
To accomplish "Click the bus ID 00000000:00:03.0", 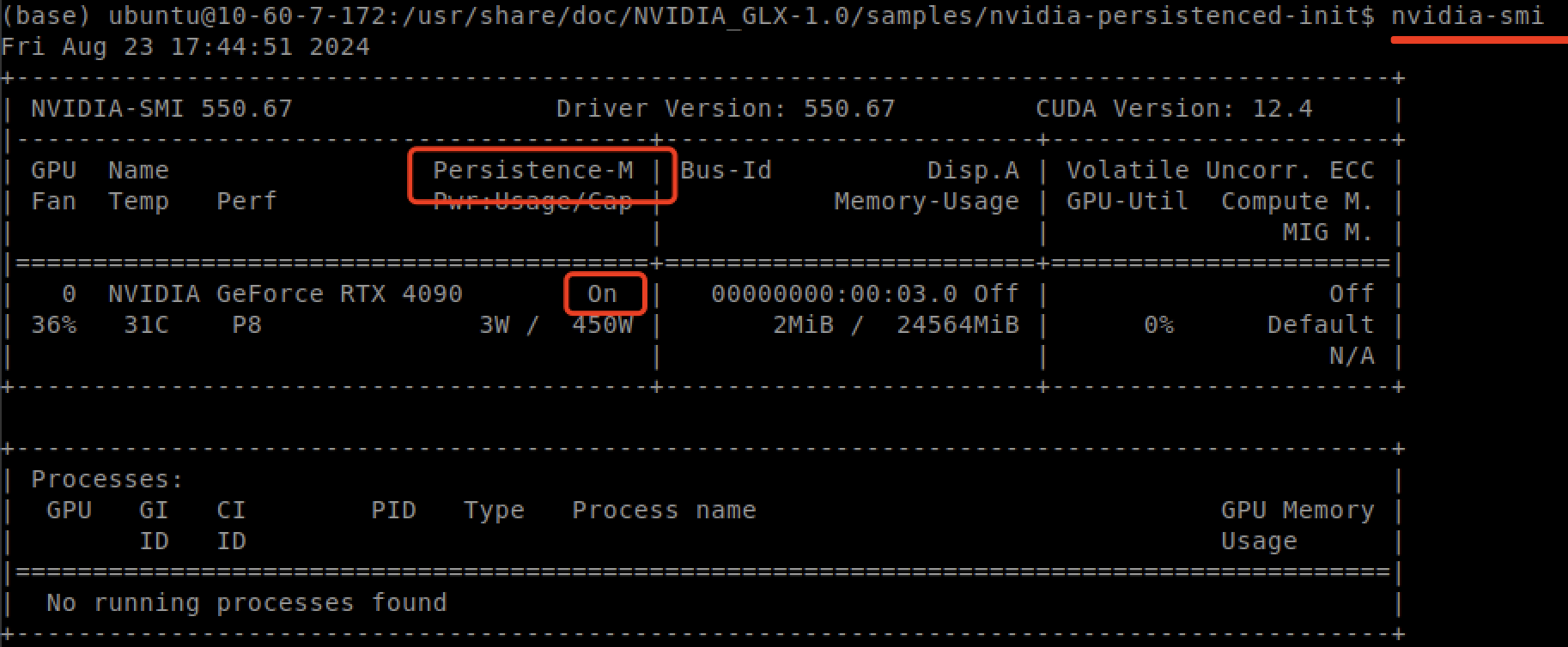I will coord(834,294).
